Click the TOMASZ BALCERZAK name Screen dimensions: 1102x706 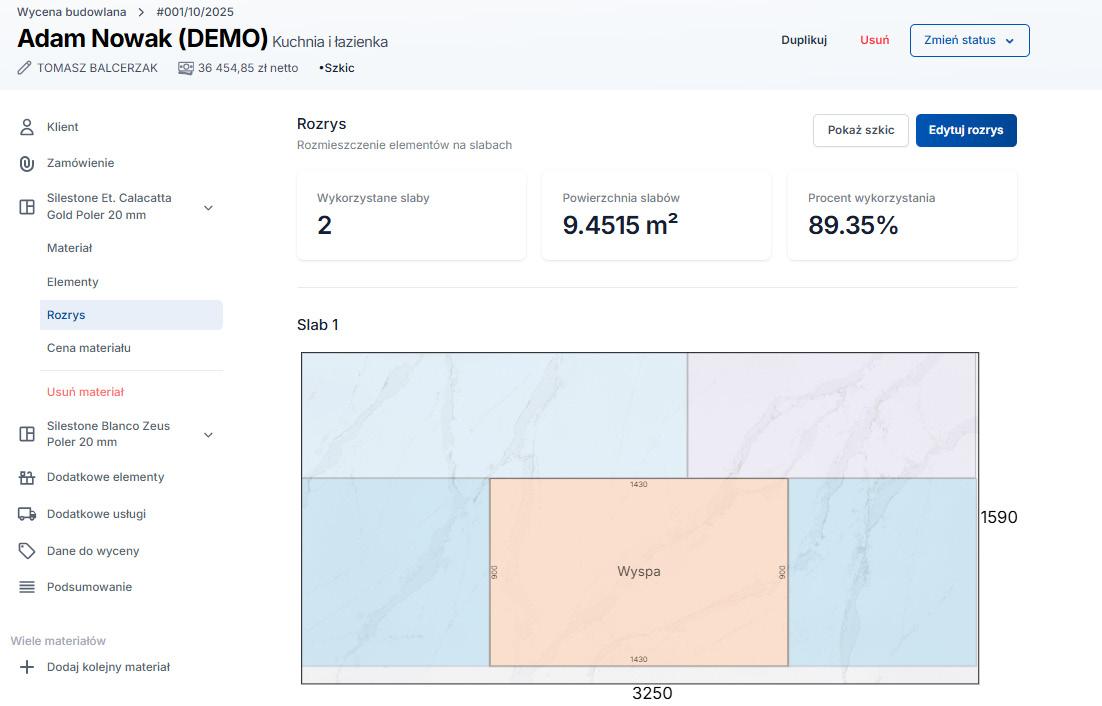pyautogui.click(x=97, y=68)
